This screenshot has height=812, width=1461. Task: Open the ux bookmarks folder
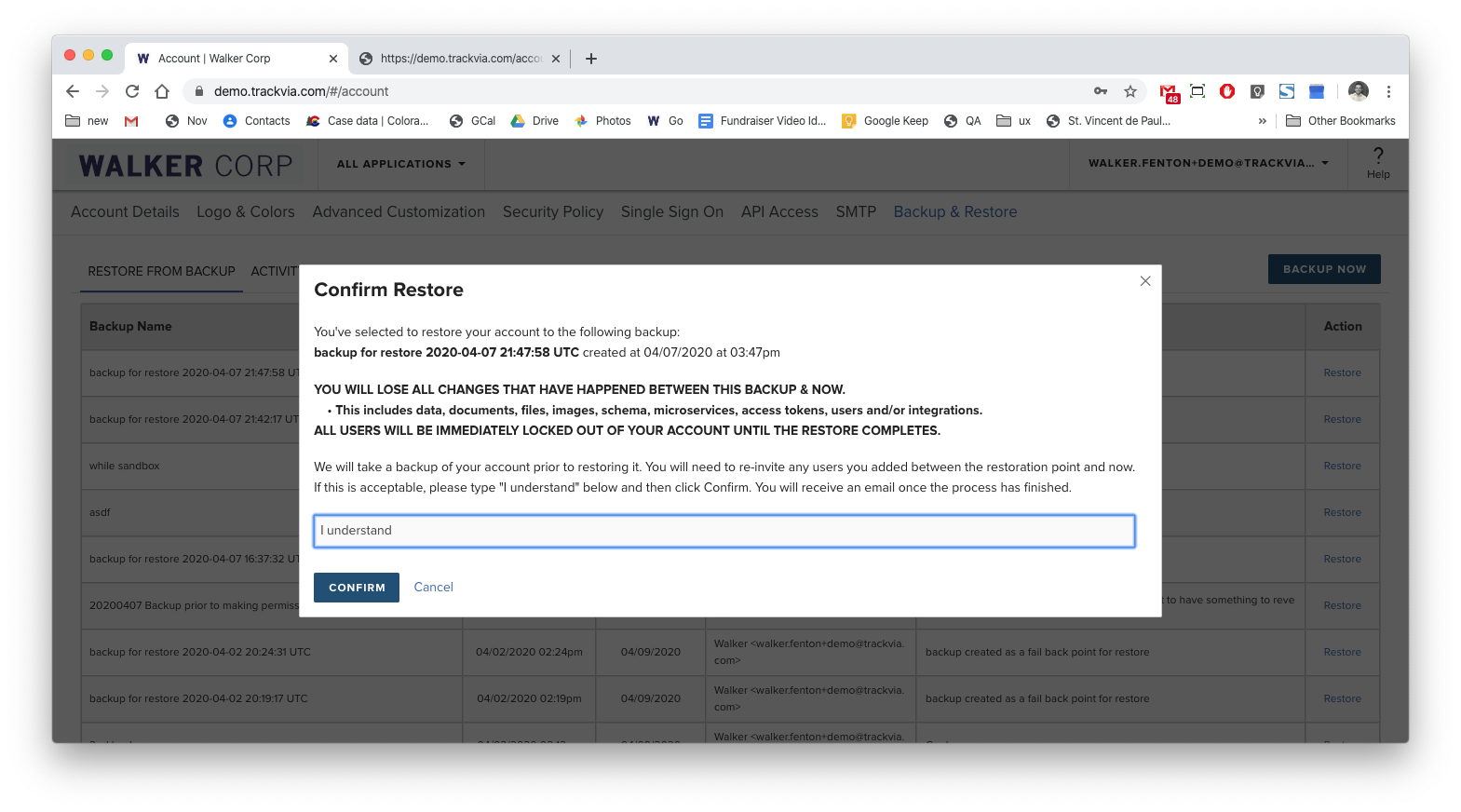pos(1014,121)
